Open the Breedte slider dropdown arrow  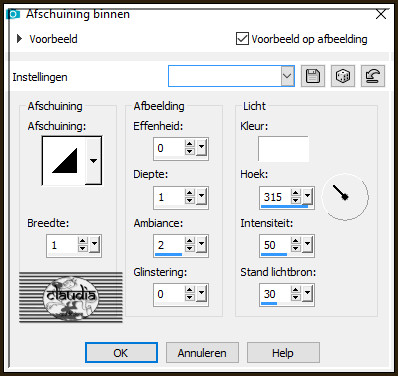(x=95, y=245)
